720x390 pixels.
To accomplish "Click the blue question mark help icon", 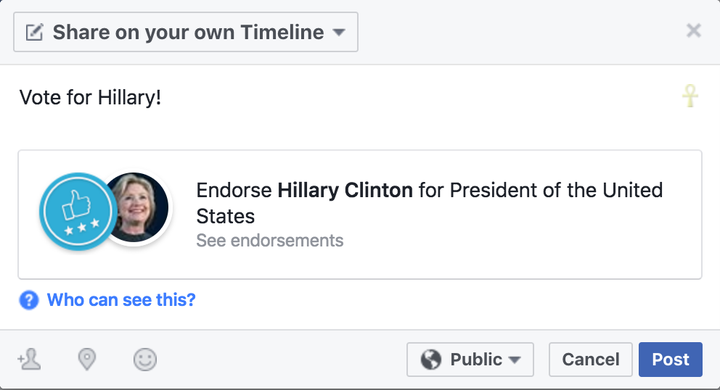I will [x=28, y=300].
